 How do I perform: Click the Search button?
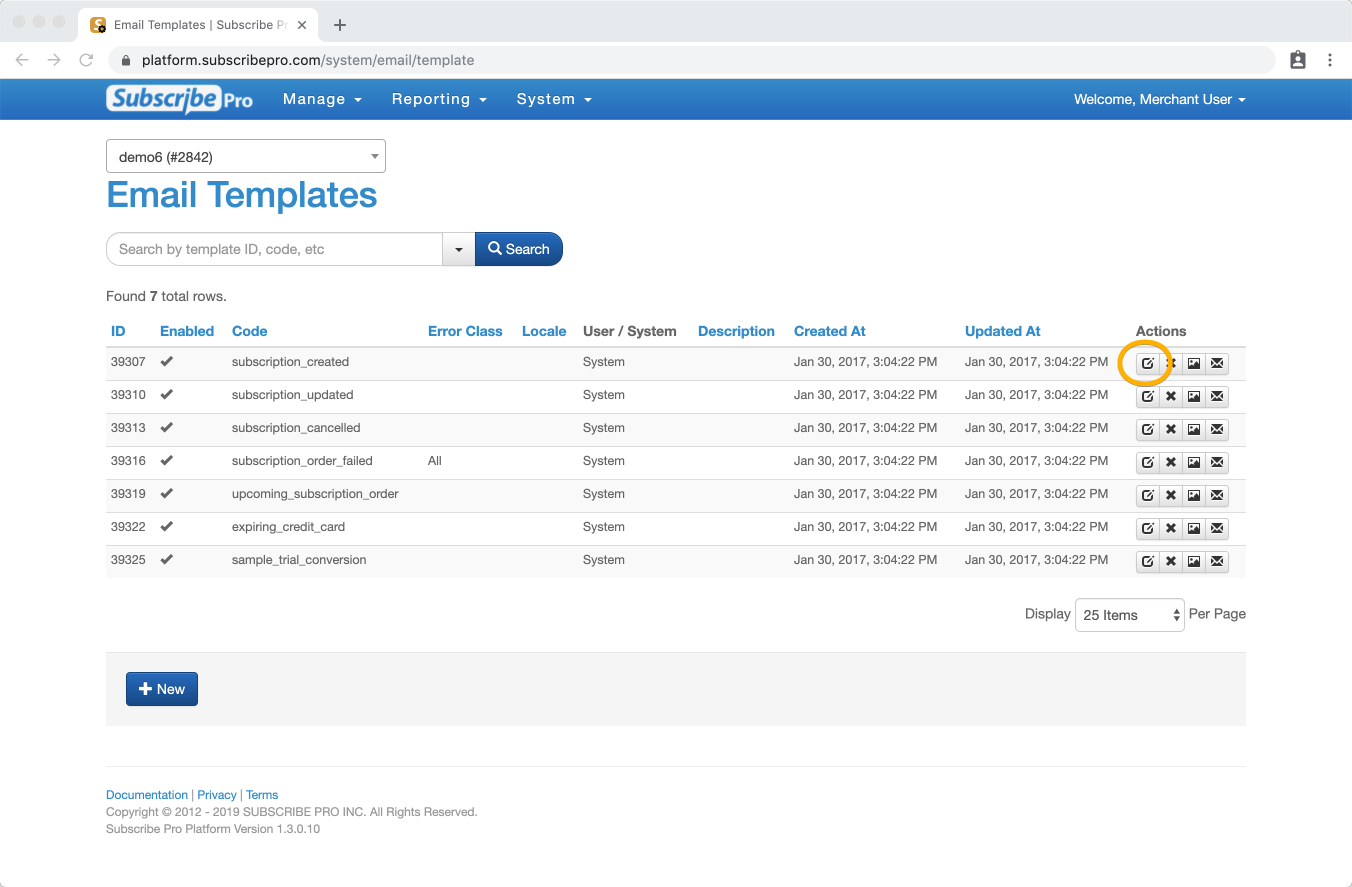519,249
